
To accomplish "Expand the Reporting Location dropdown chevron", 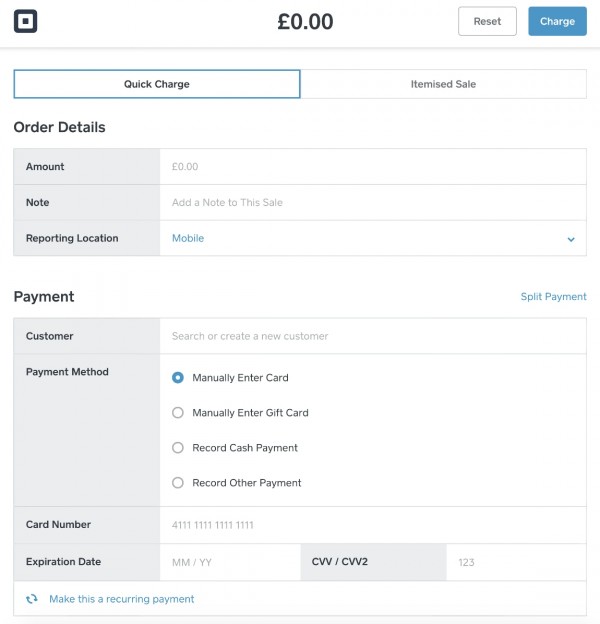I will pos(571,239).
